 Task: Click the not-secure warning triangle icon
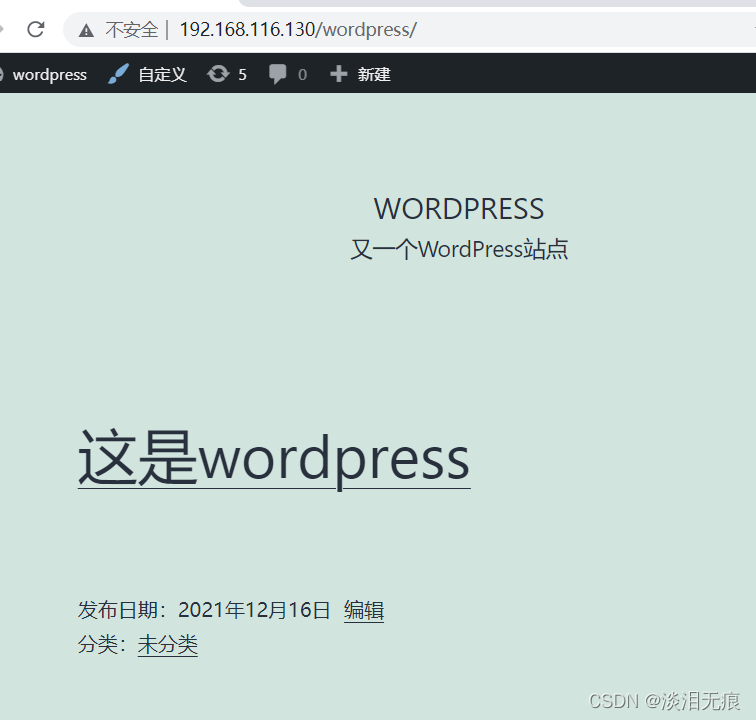pyautogui.click(x=86, y=30)
